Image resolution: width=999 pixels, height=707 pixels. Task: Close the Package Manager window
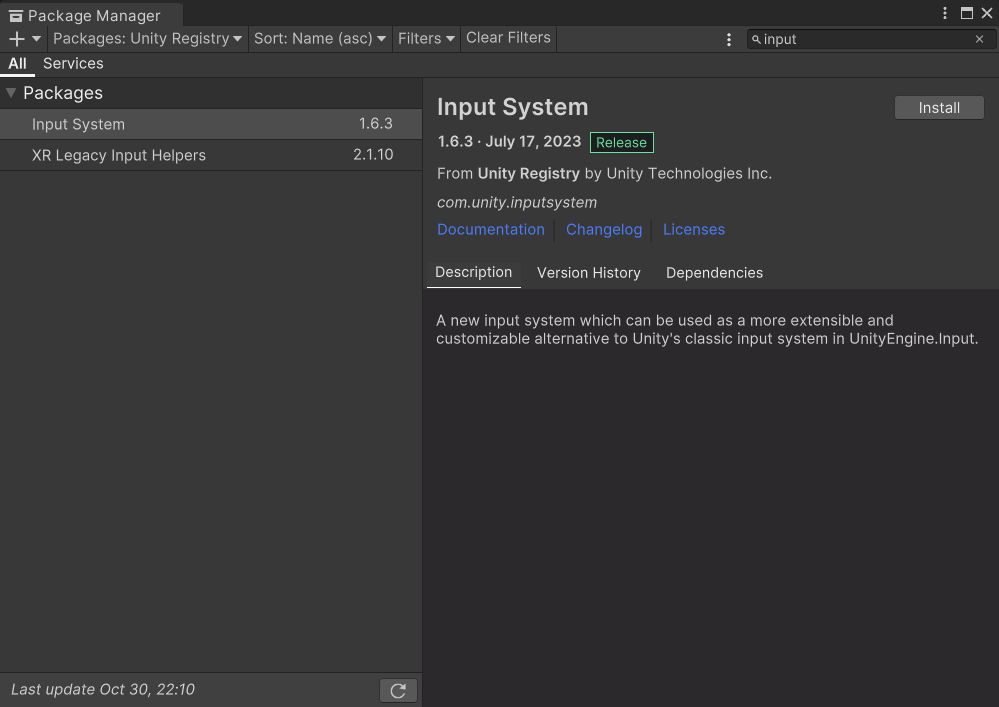986,13
